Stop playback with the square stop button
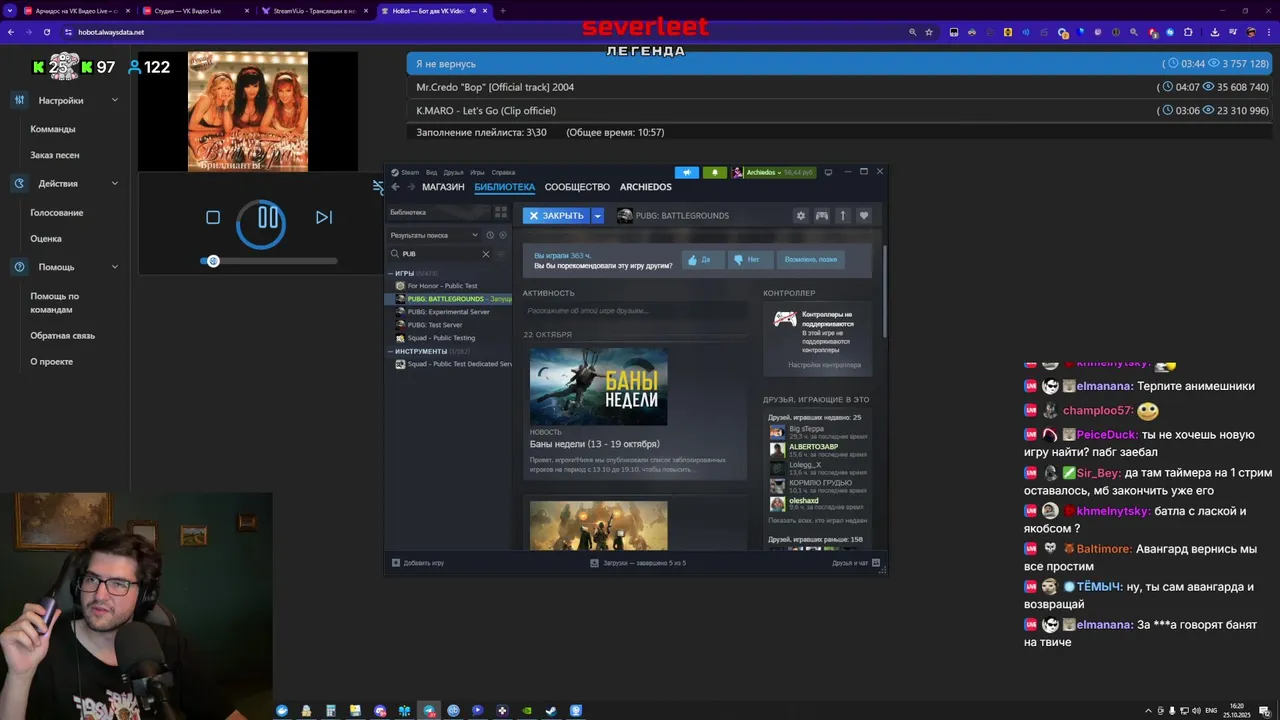The width and height of the screenshot is (1280, 720). click(x=213, y=217)
